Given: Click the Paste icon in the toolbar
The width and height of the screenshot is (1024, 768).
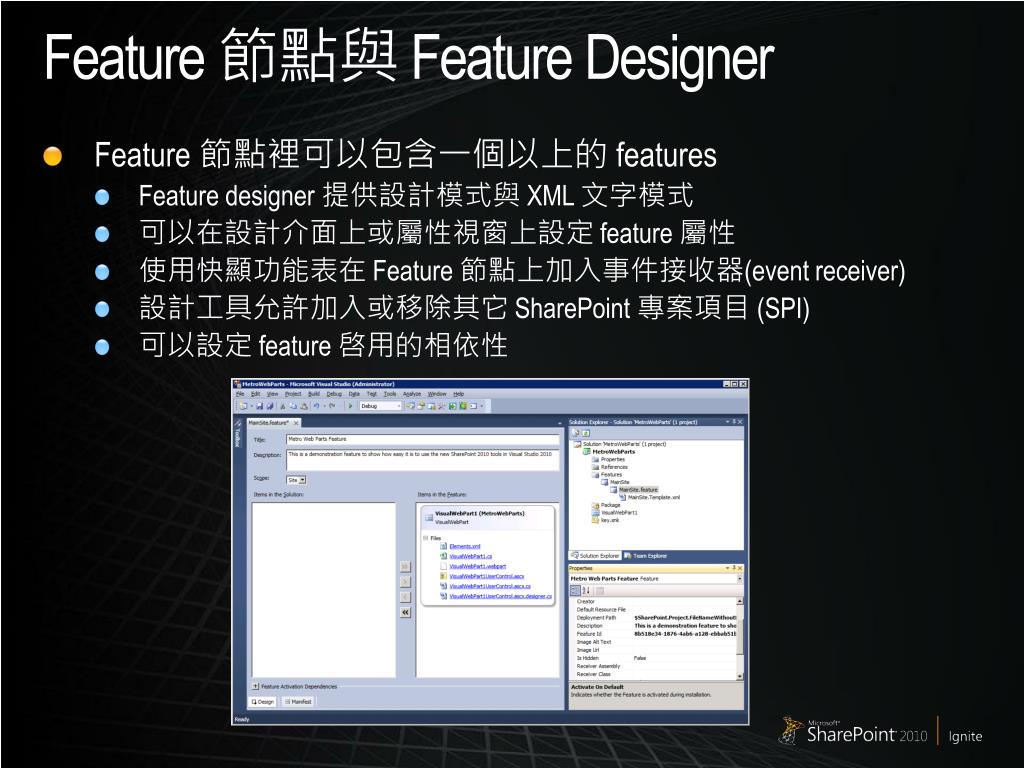Looking at the screenshot, I should tap(304, 406).
